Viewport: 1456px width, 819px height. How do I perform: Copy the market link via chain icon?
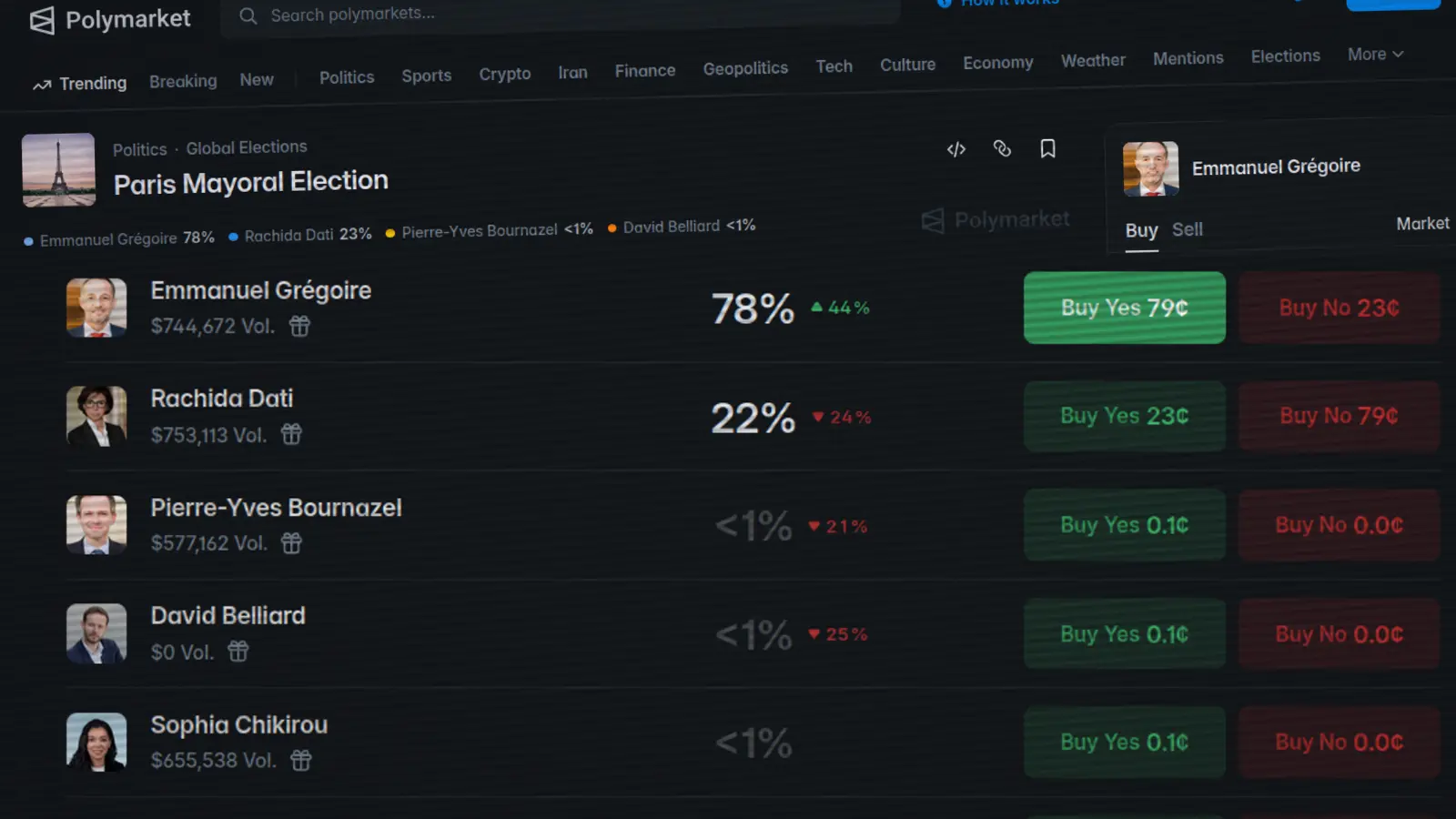[x=1002, y=148]
